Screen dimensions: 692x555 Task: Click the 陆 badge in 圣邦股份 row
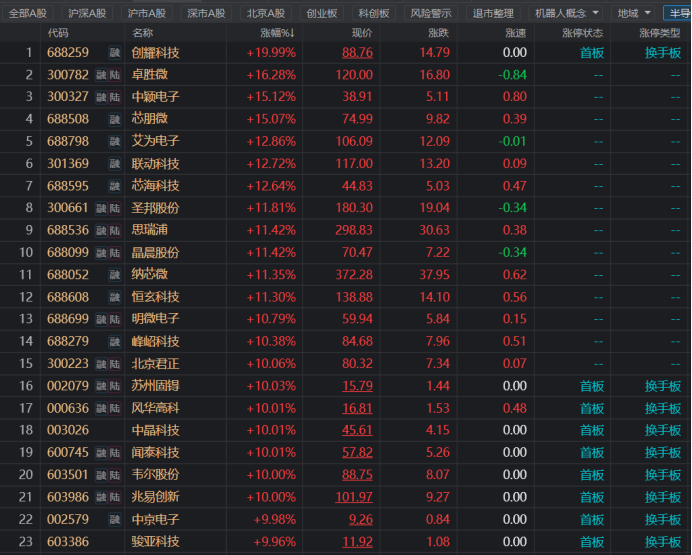(x=115, y=208)
